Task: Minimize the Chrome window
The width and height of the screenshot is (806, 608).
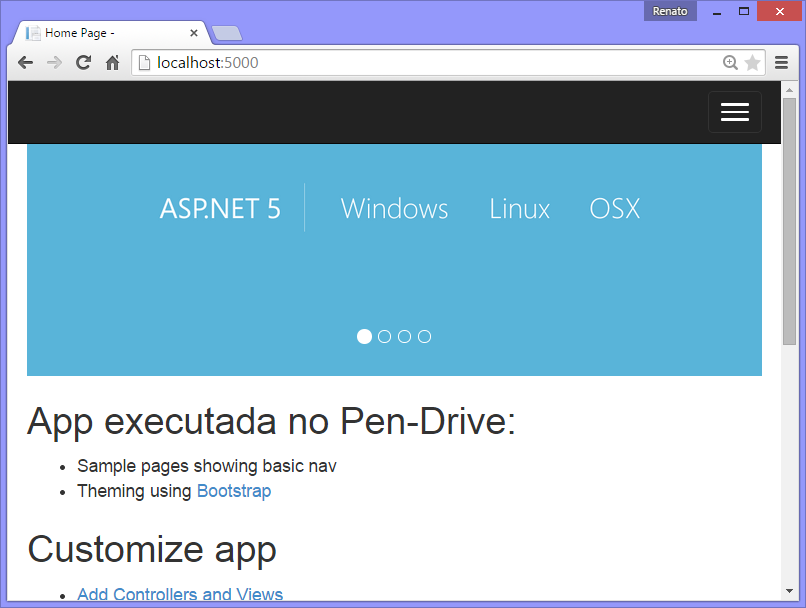Action: pyautogui.click(x=717, y=11)
